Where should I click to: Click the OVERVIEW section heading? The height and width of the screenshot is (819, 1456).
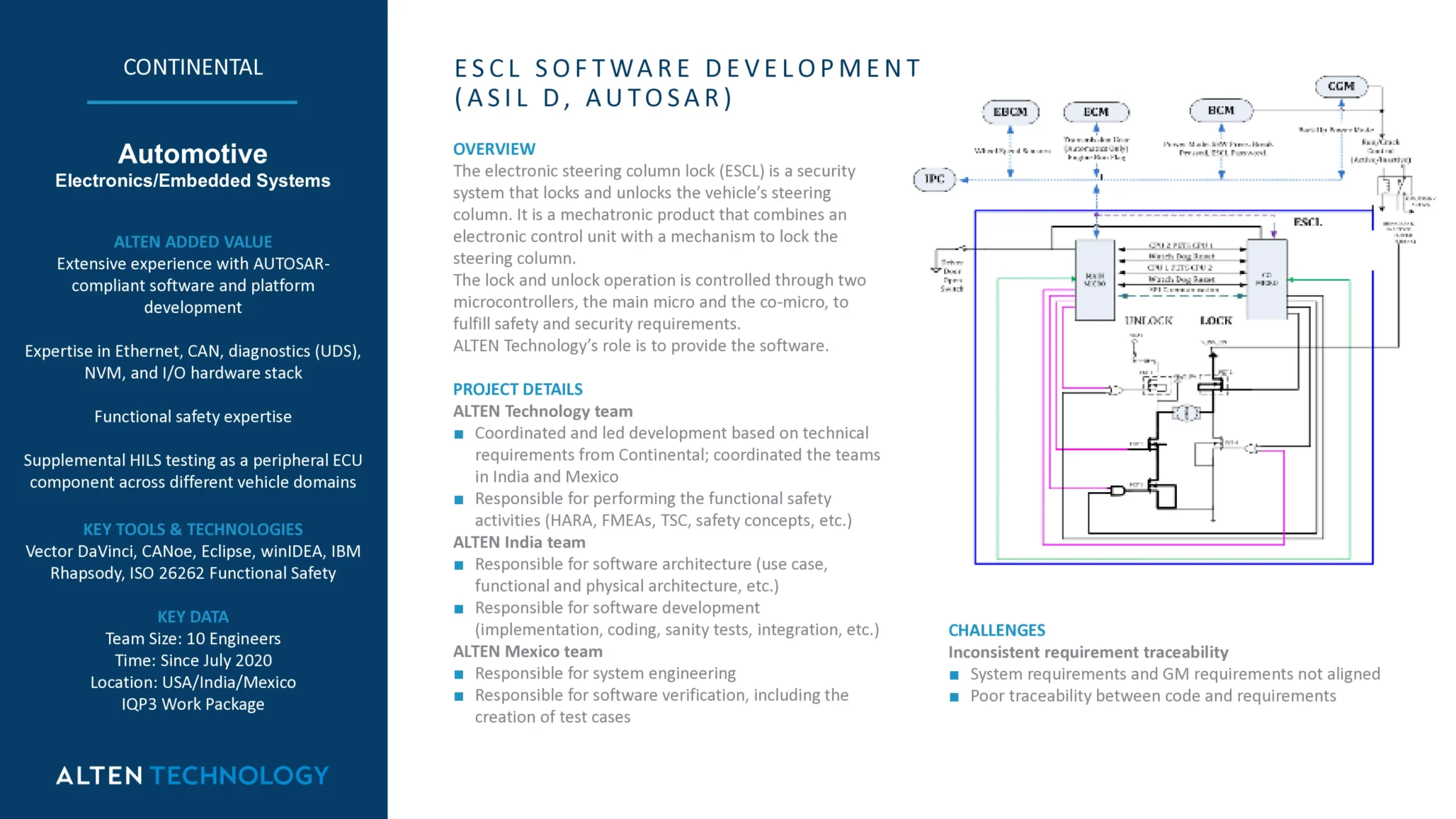494,149
